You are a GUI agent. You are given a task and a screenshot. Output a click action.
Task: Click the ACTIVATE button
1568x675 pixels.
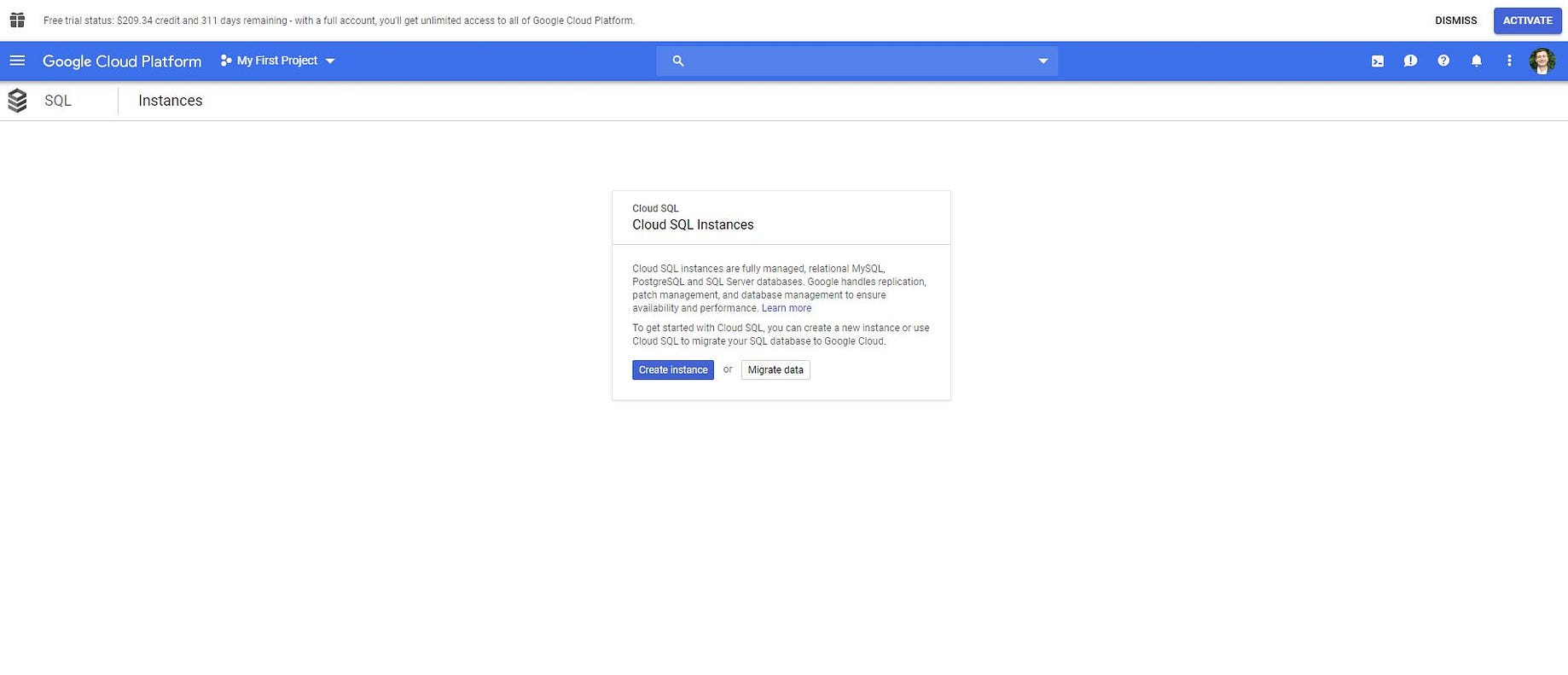click(x=1527, y=20)
